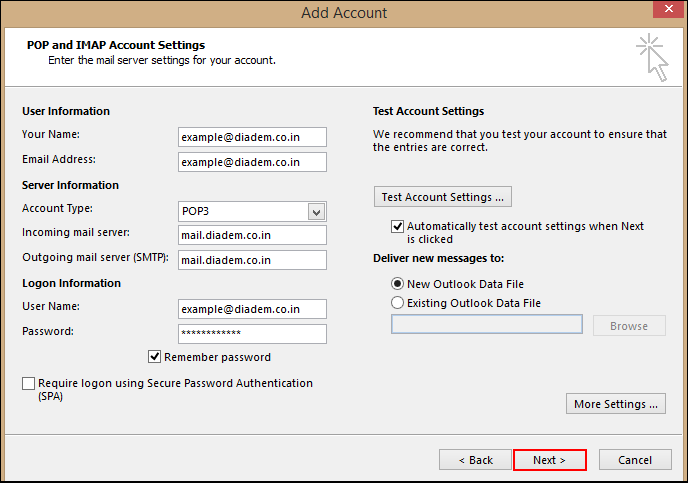Choose Existing Outlook Data File option
The width and height of the screenshot is (688, 483).
click(x=398, y=303)
